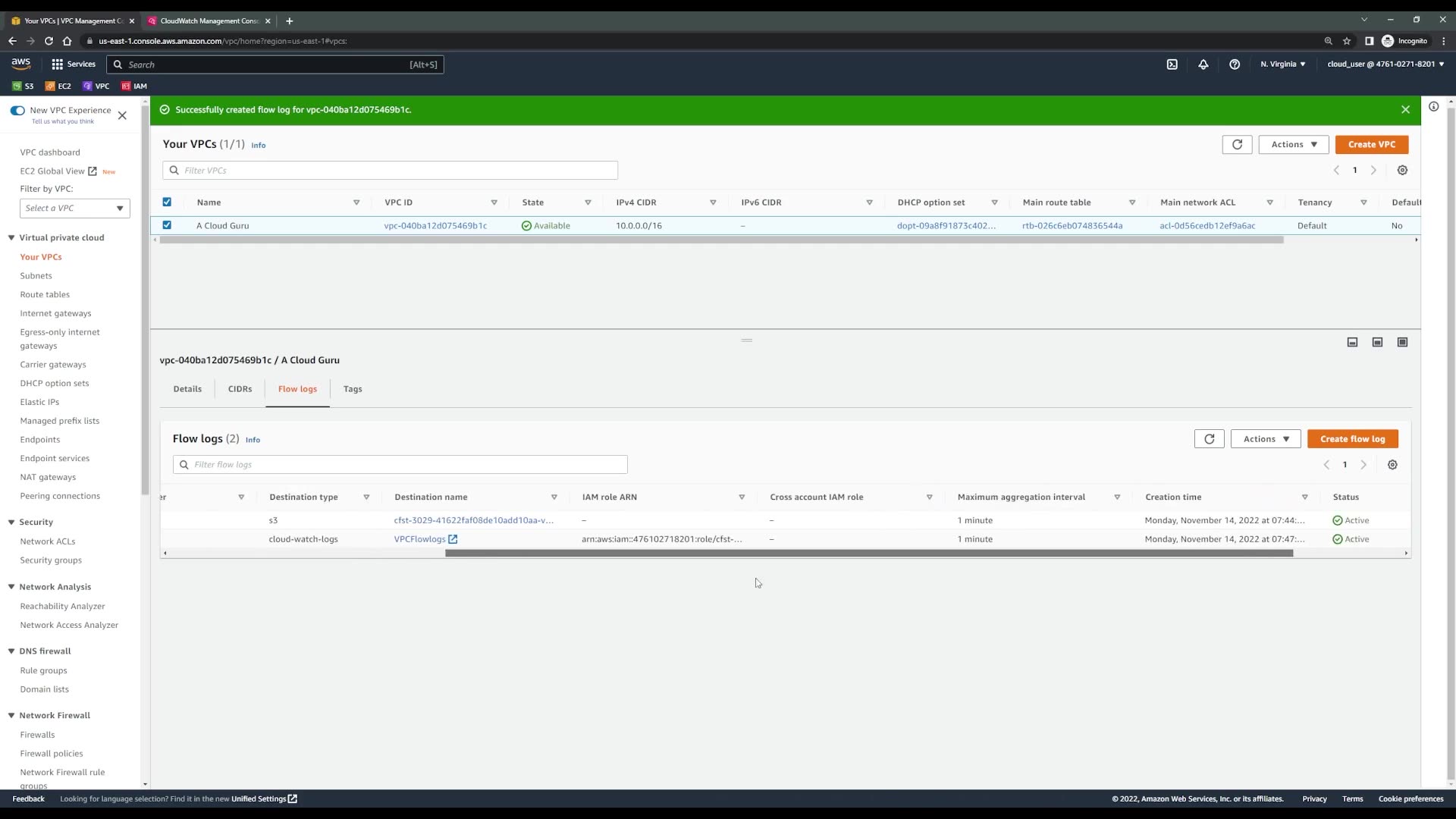The width and height of the screenshot is (1456, 819).
Task: Open AWS CloudShell icon in top bar
Action: point(1172,64)
